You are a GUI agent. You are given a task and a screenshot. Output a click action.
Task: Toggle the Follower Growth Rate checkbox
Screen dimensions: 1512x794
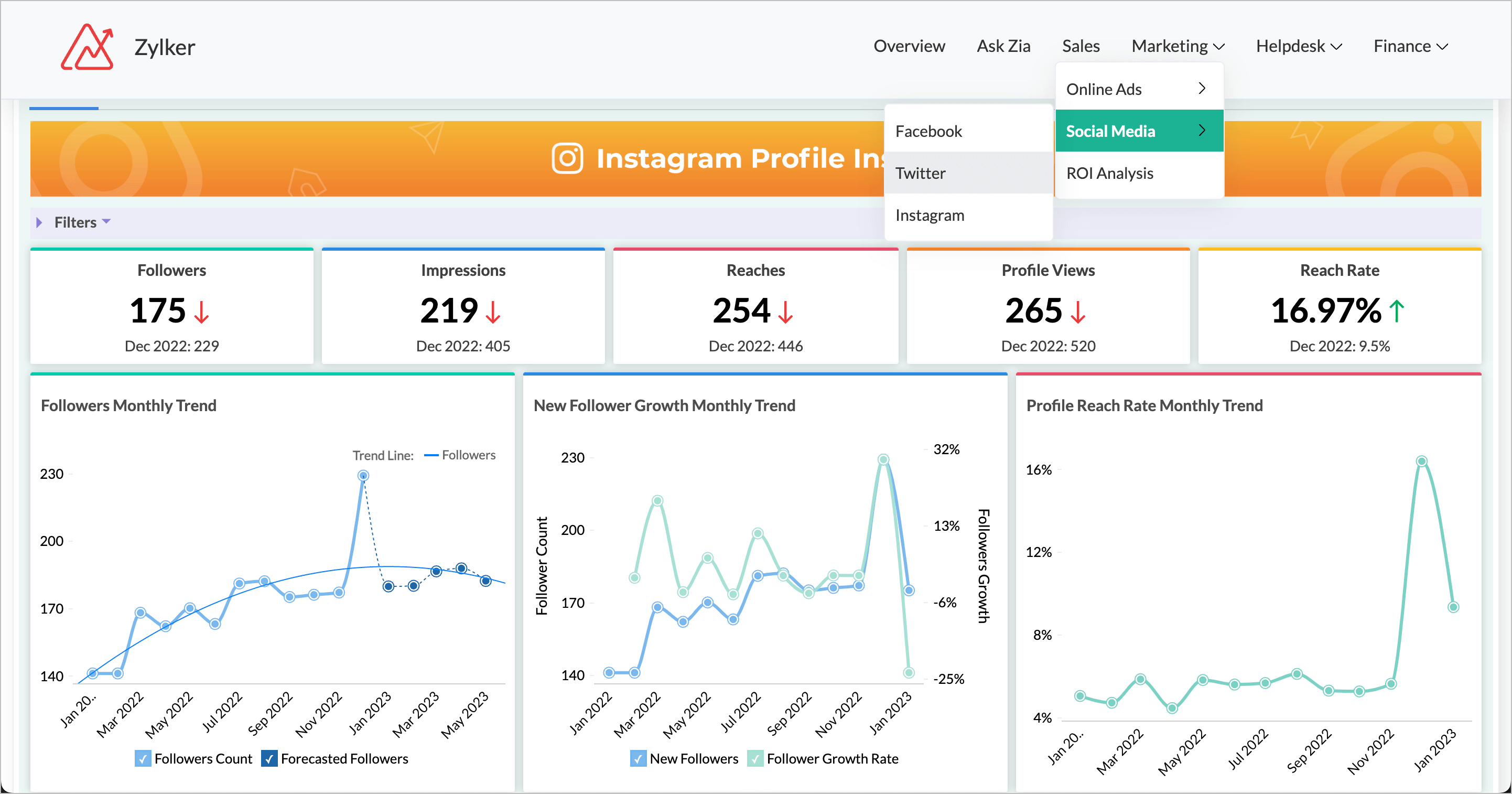tap(755, 758)
